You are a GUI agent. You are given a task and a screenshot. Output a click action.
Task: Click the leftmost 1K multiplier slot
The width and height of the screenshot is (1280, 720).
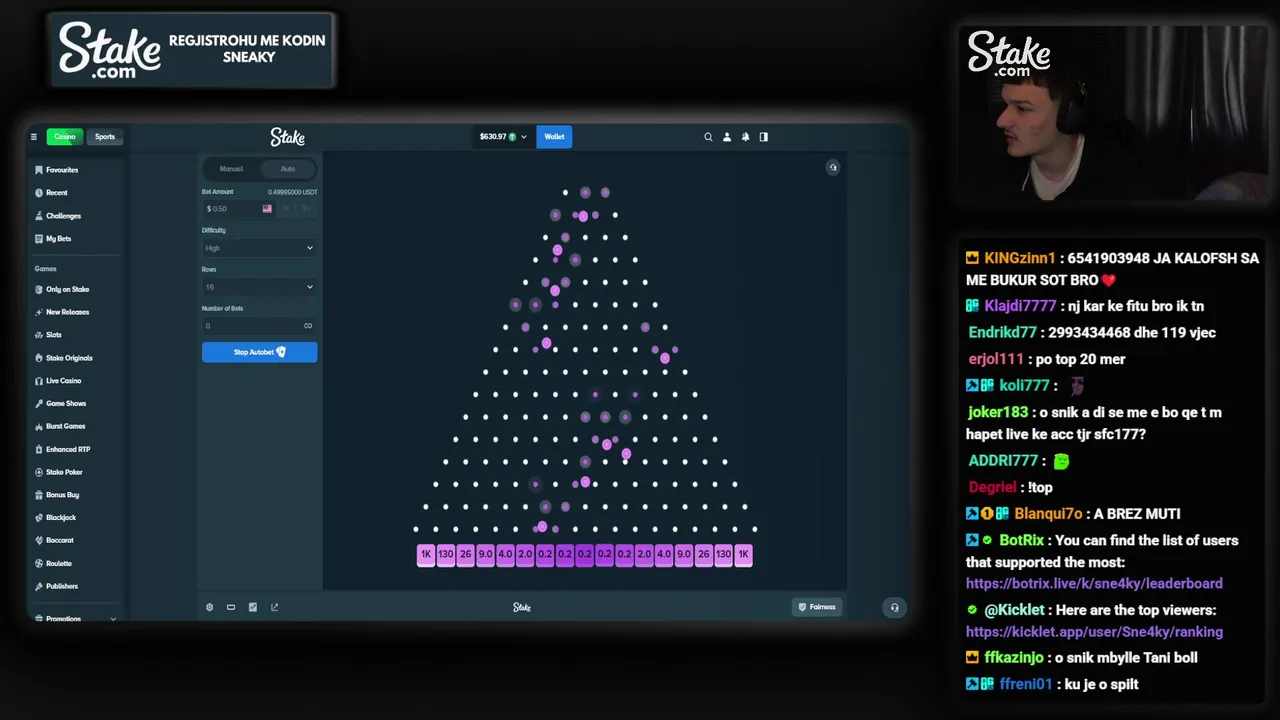pos(426,554)
